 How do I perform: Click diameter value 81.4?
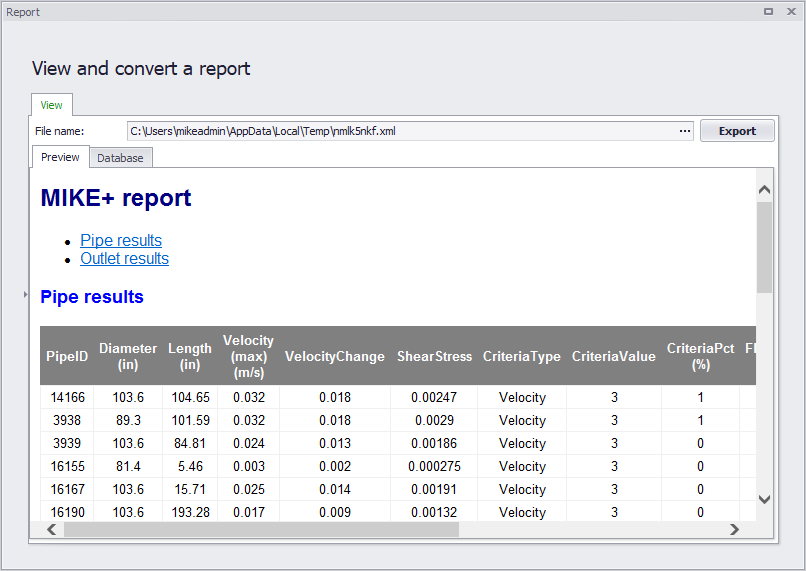point(128,466)
